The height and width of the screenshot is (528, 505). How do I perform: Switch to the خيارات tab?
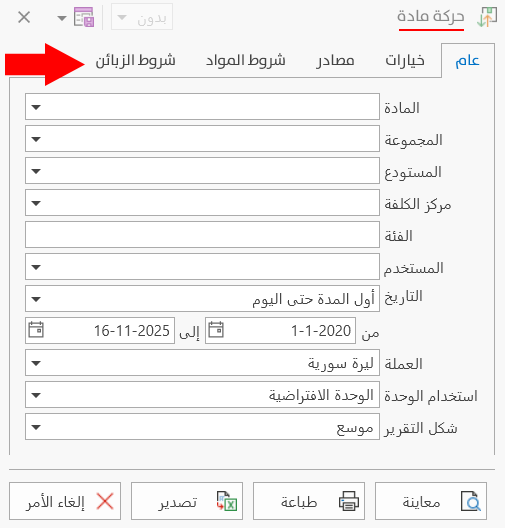(x=405, y=61)
